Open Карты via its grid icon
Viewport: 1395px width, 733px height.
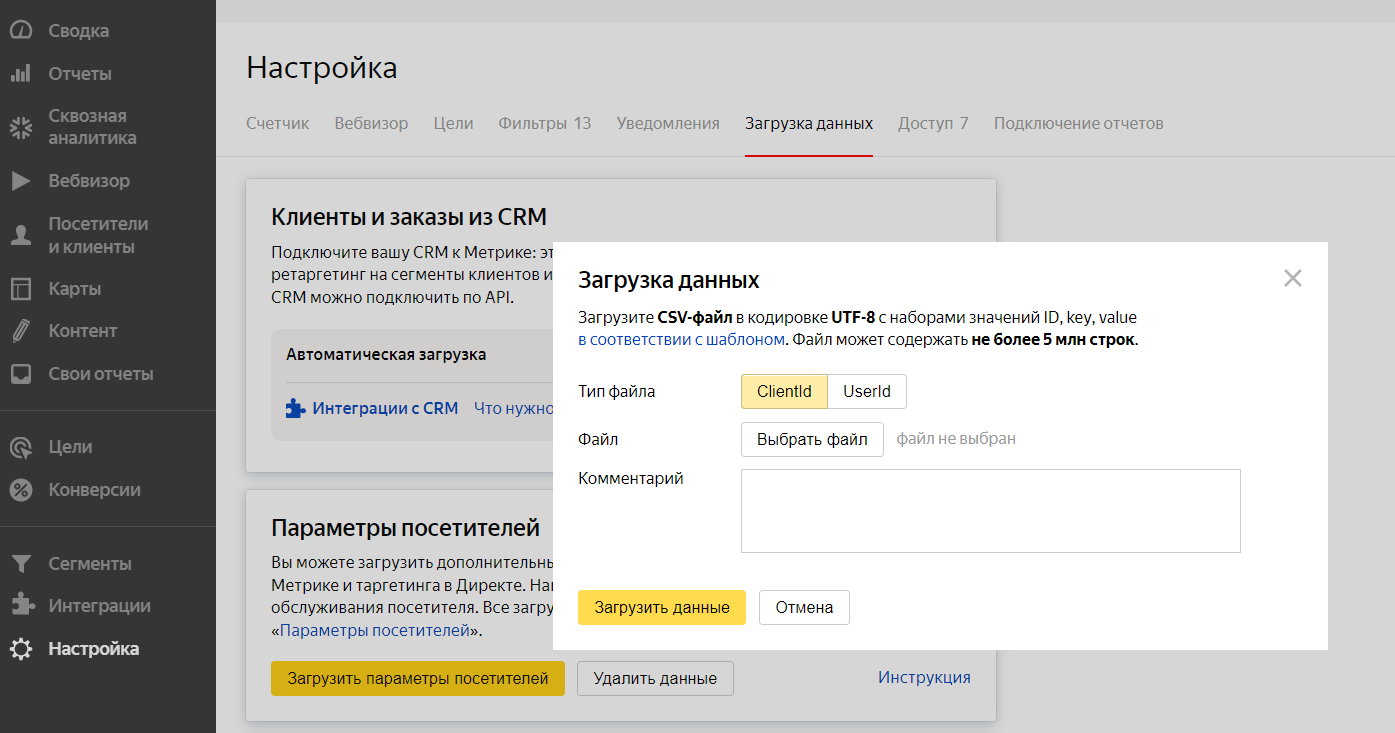(21, 289)
